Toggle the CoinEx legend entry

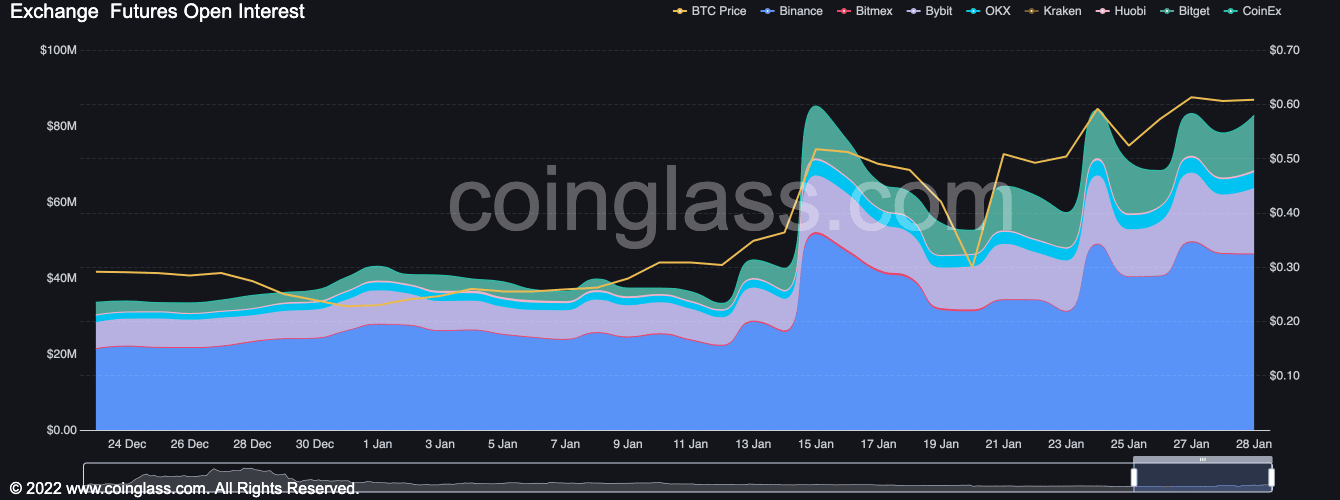tap(1253, 11)
